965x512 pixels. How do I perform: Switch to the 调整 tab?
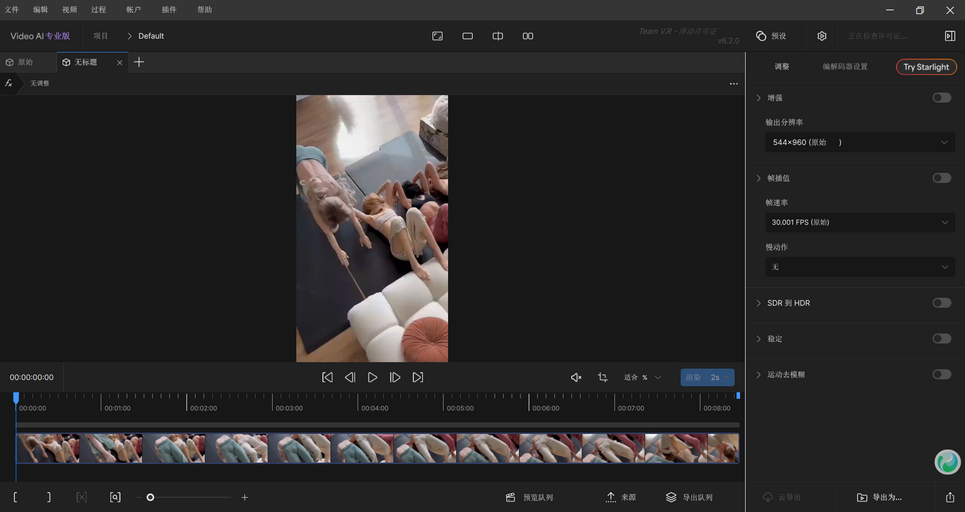coord(782,66)
